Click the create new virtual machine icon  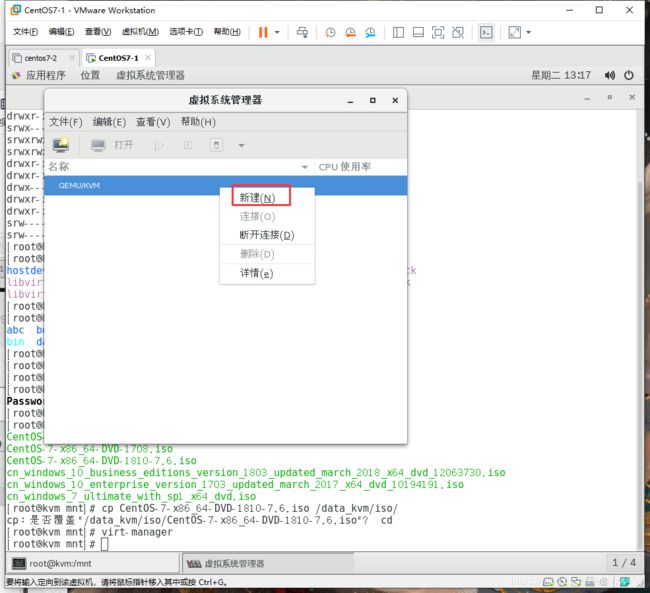61,145
